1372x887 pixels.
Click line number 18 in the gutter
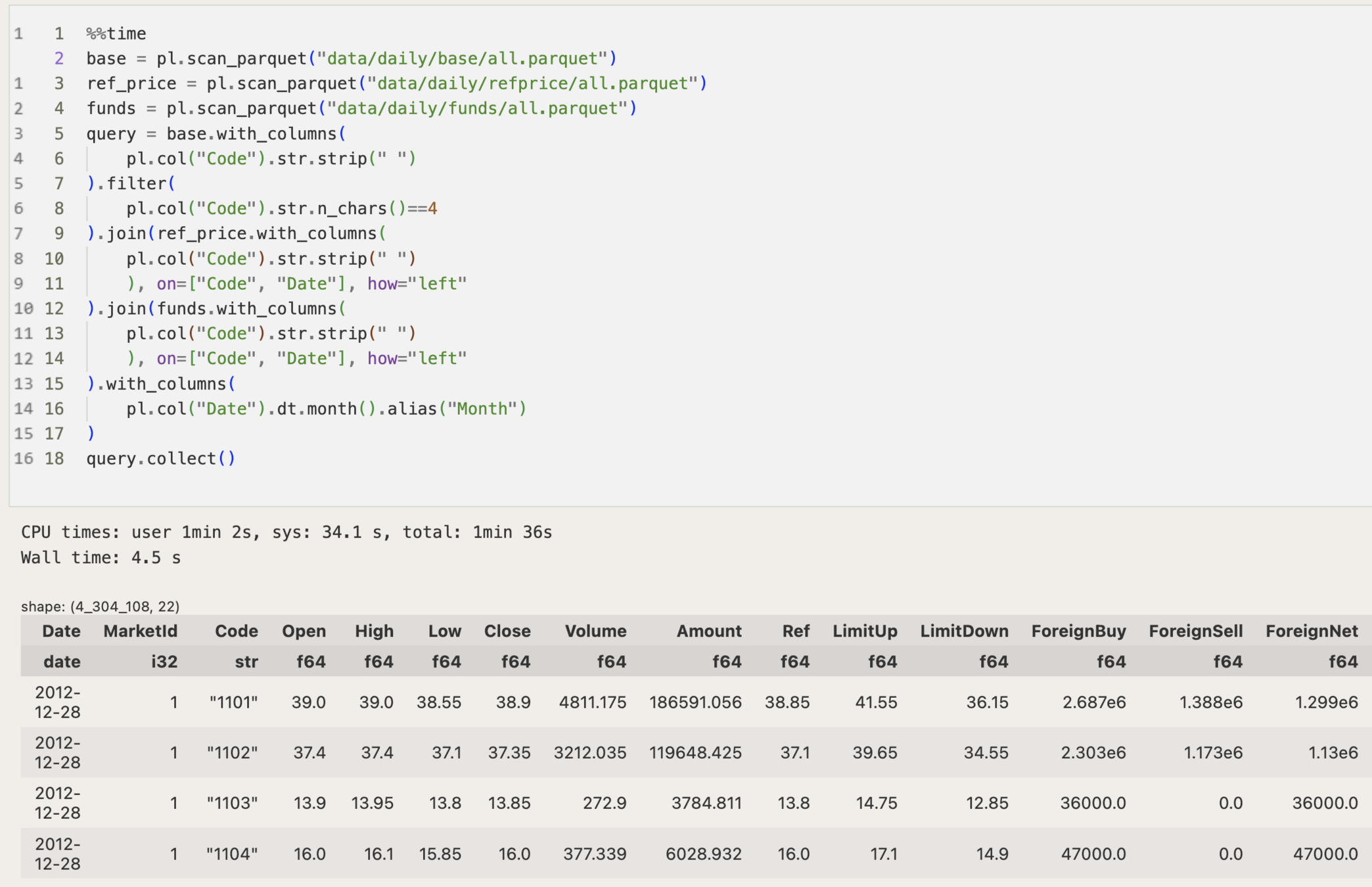(54, 459)
